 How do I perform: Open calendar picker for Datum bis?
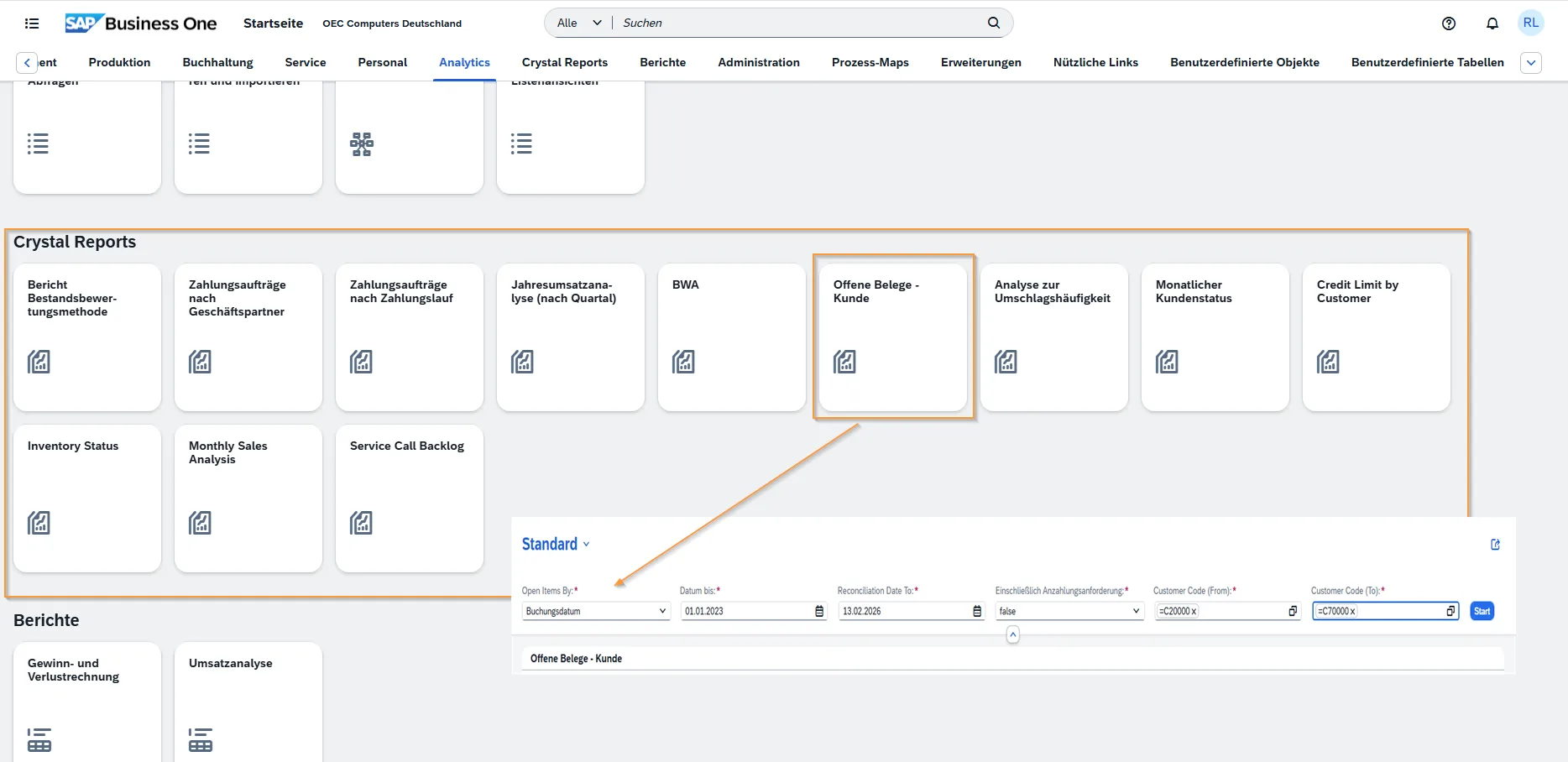pyautogui.click(x=819, y=612)
